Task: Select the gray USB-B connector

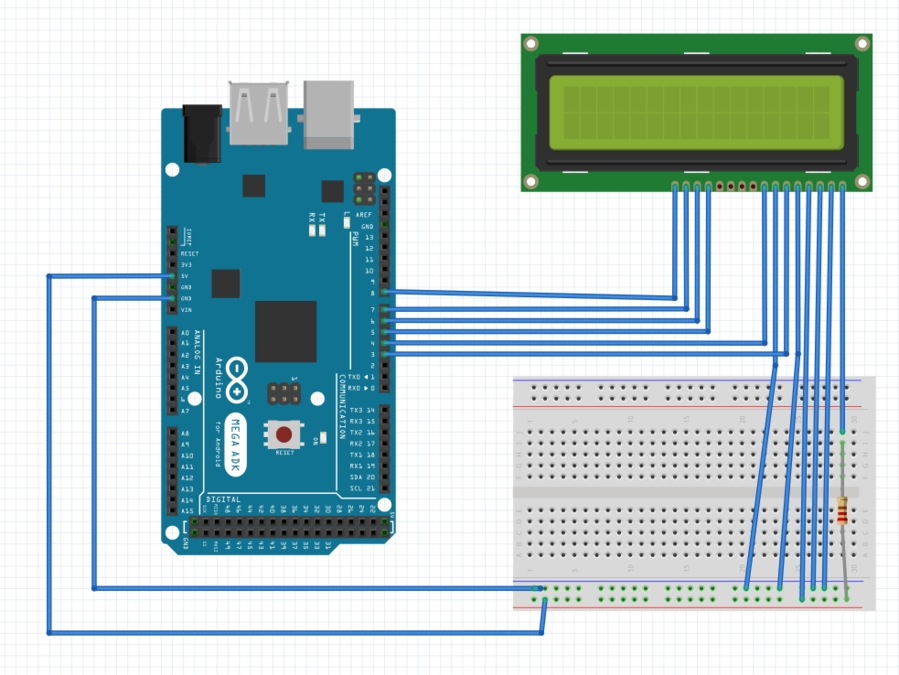Action: click(330, 115)
